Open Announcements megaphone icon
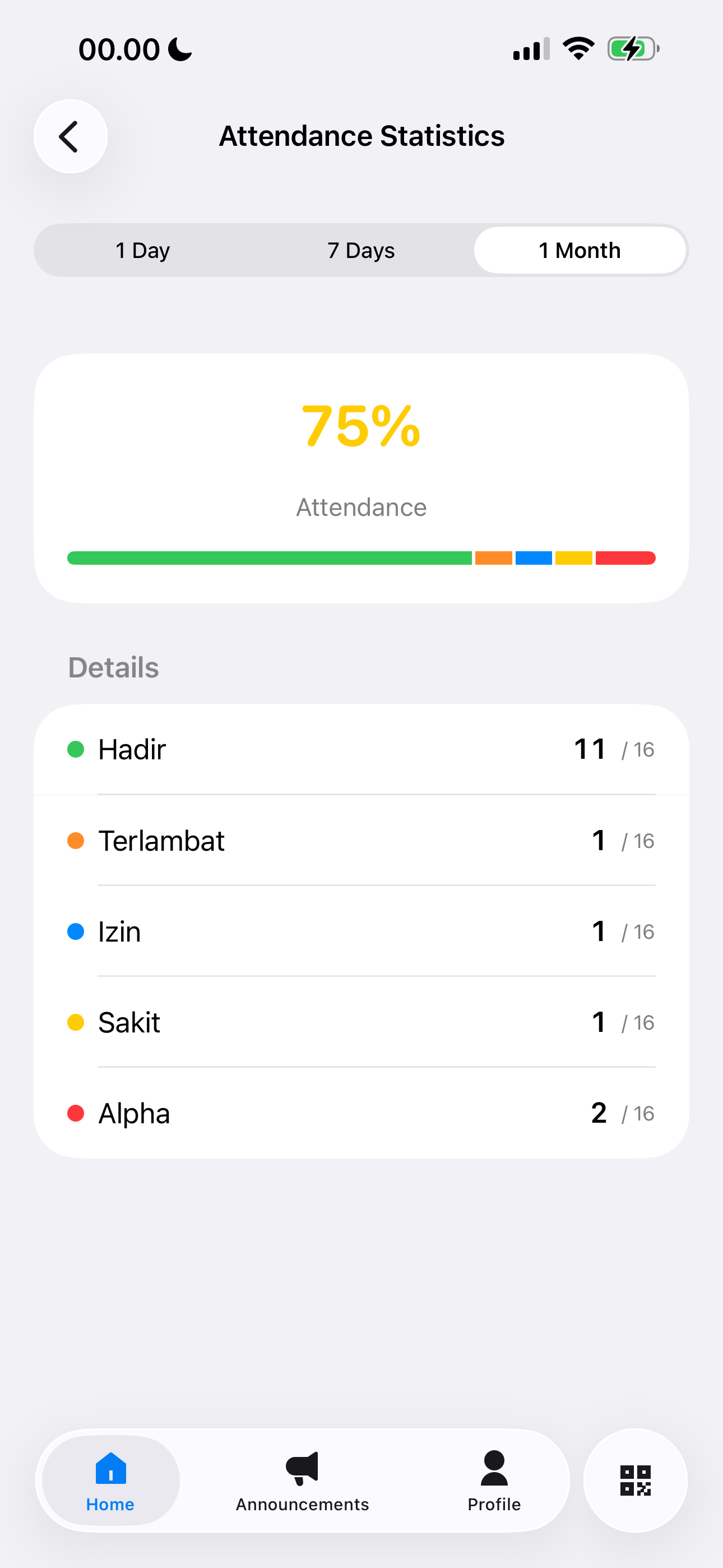 (303, 1468)
